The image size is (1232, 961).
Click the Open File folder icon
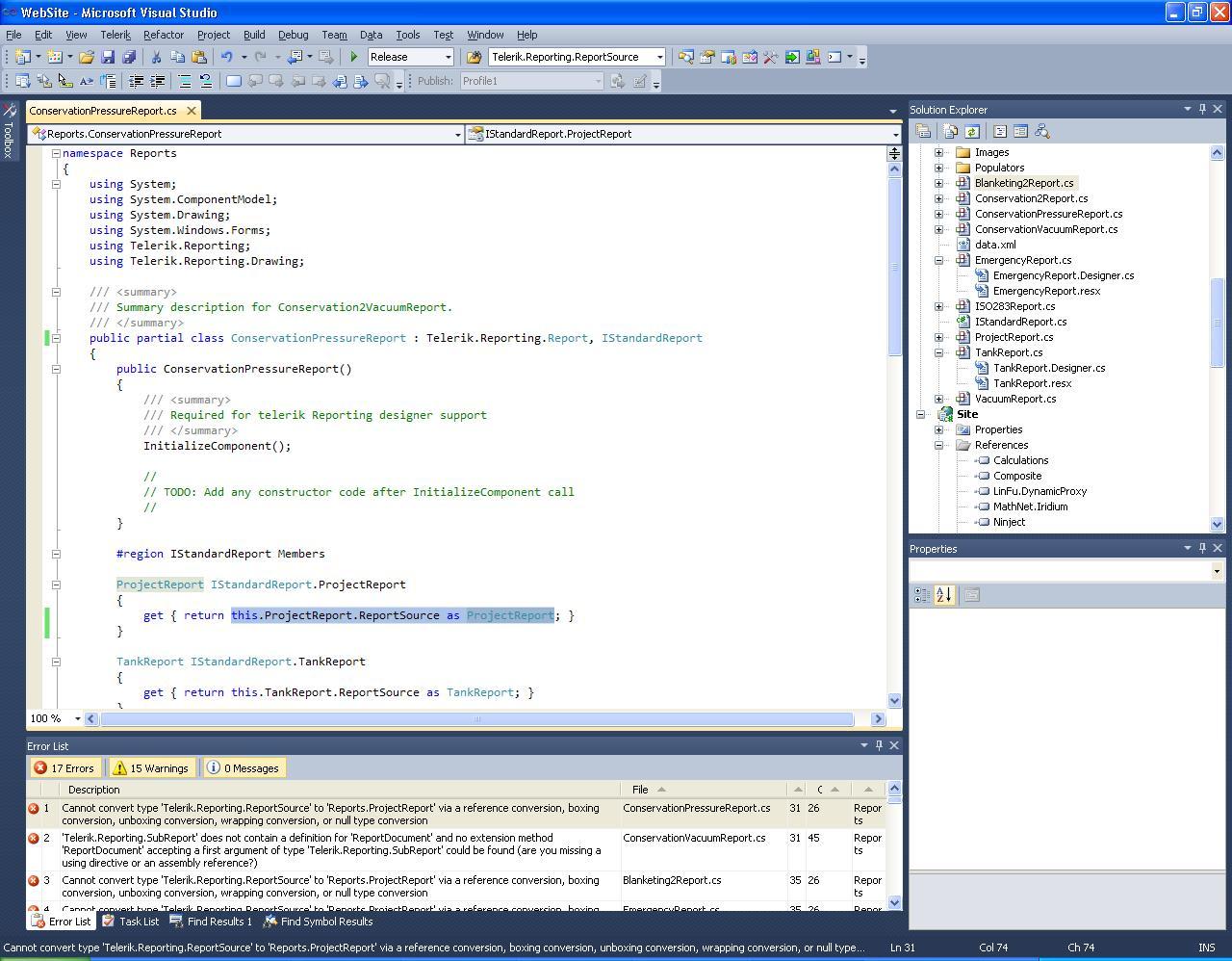pyautogui.click(x=87, y=58)
